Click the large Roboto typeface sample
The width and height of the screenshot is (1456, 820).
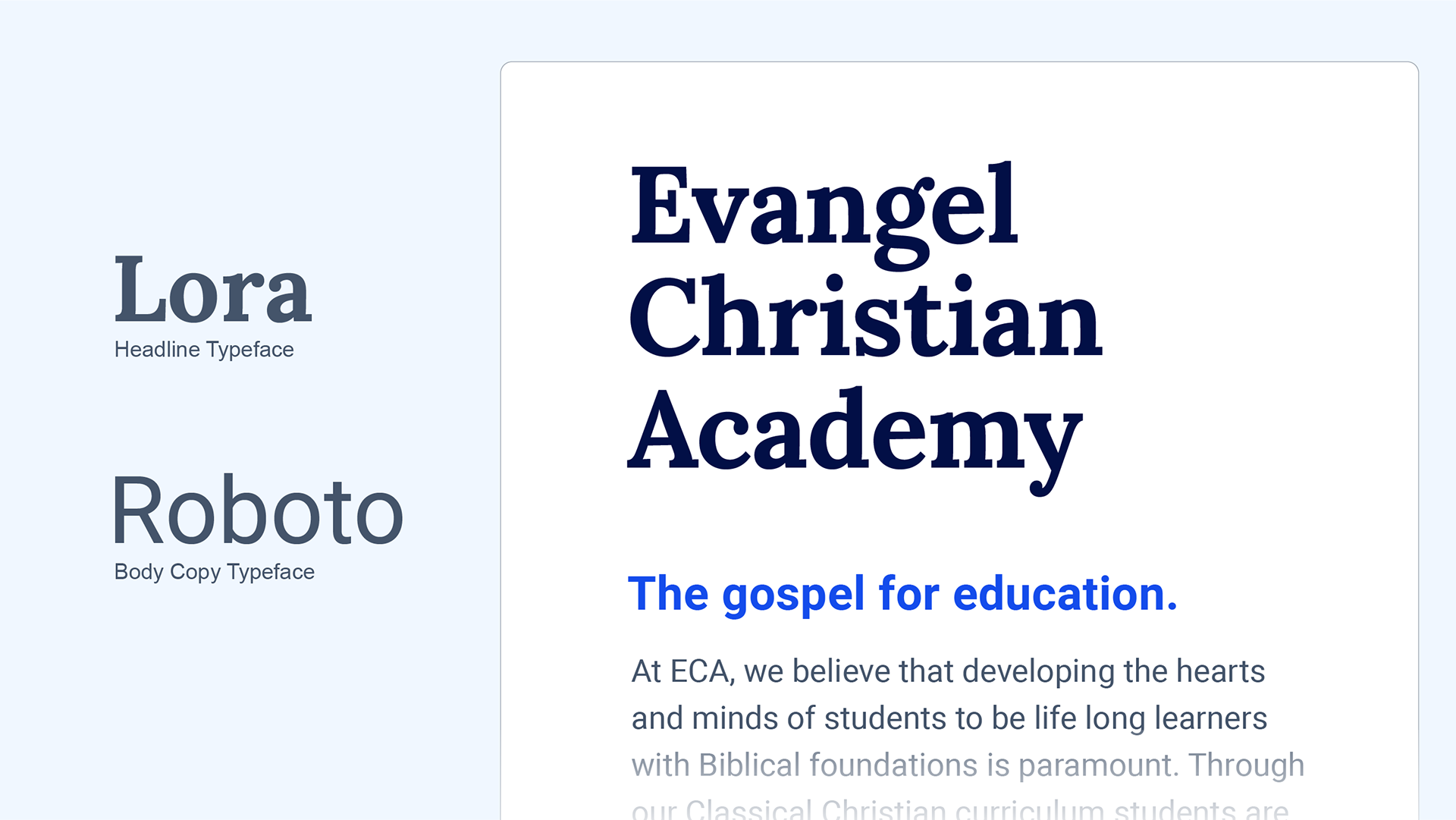pyautogui.click(x=258, y=510)
